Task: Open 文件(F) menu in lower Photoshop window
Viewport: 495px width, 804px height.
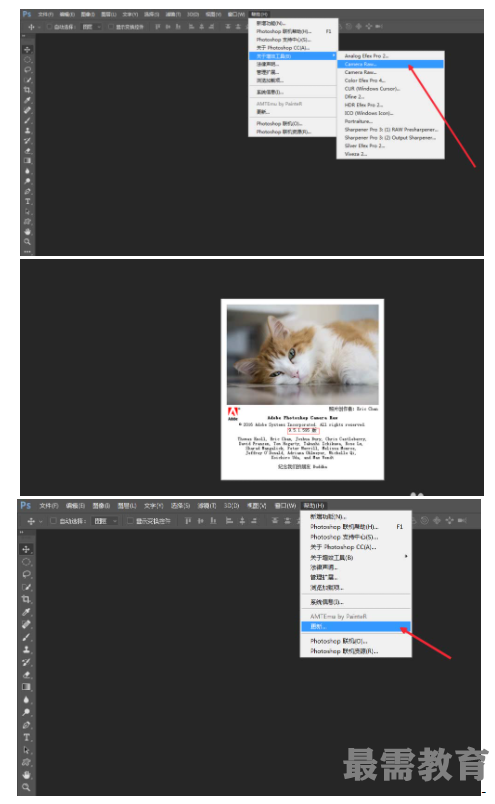Action: pyautogui.click(x=49, y=506)
